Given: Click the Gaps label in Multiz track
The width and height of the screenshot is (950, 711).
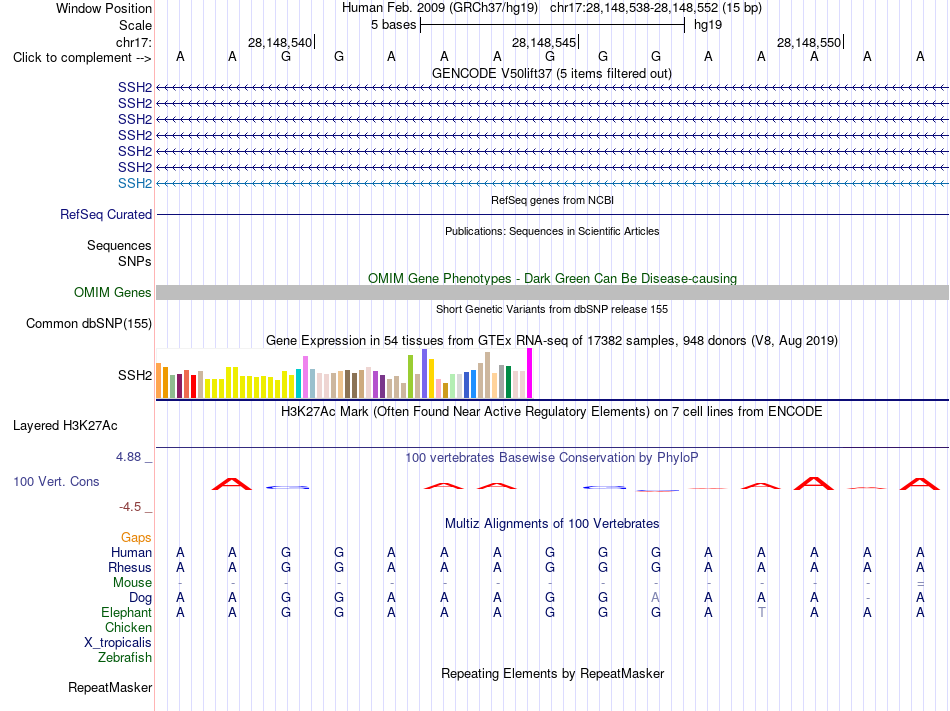Looking at the screenshot, I should point(136,537).
